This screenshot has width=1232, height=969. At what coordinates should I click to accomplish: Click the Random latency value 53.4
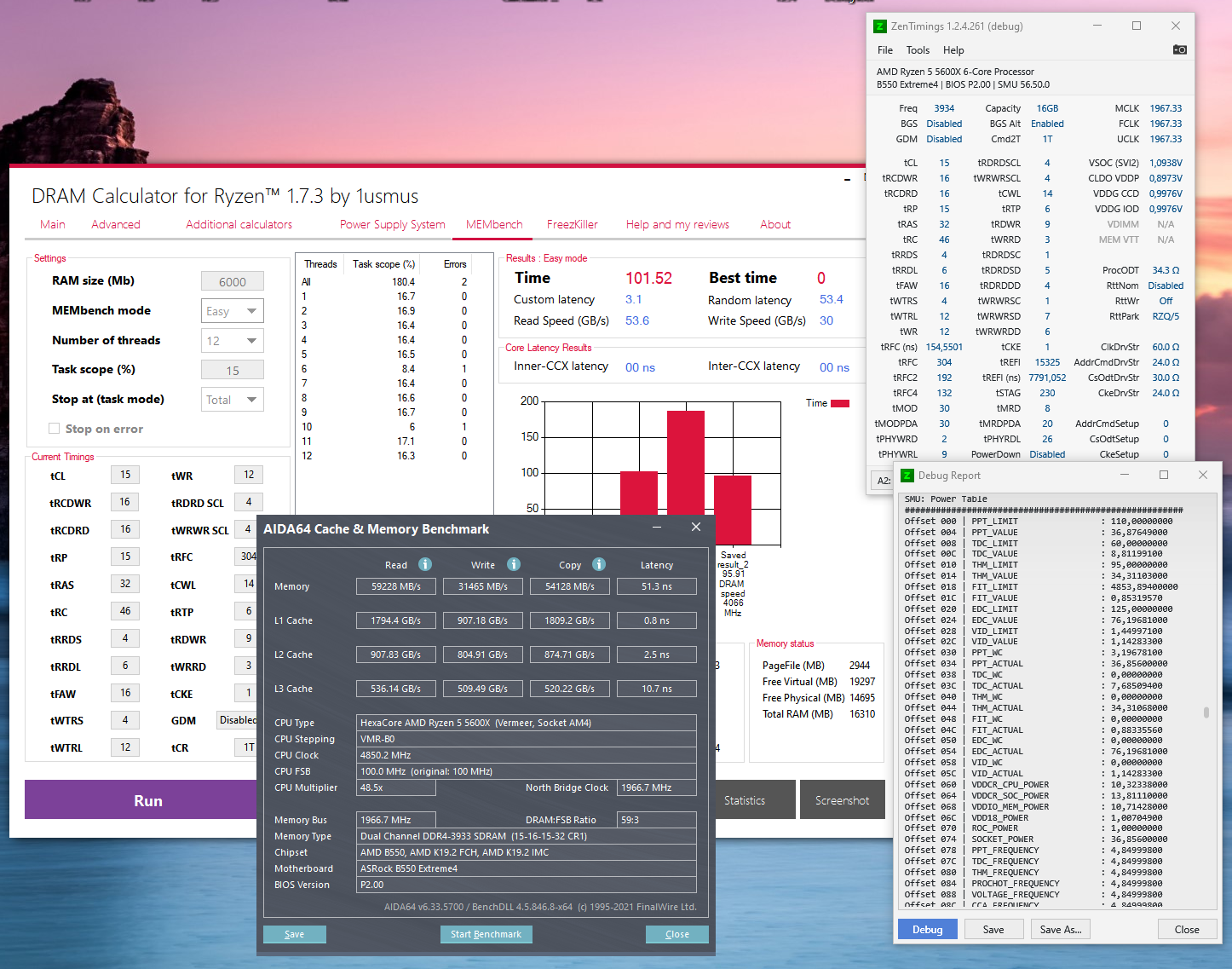click(832, 300)
